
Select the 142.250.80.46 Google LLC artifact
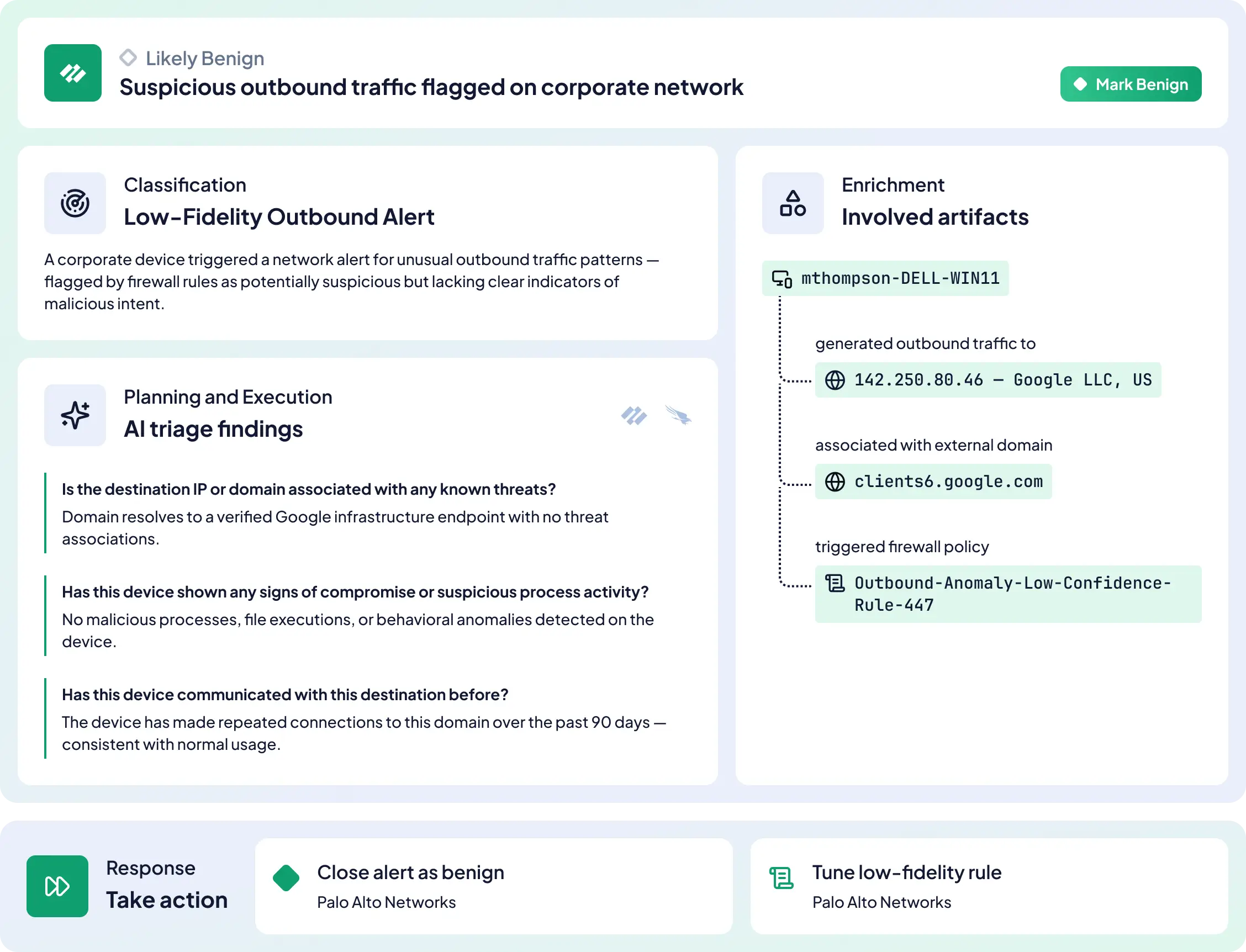987,380
